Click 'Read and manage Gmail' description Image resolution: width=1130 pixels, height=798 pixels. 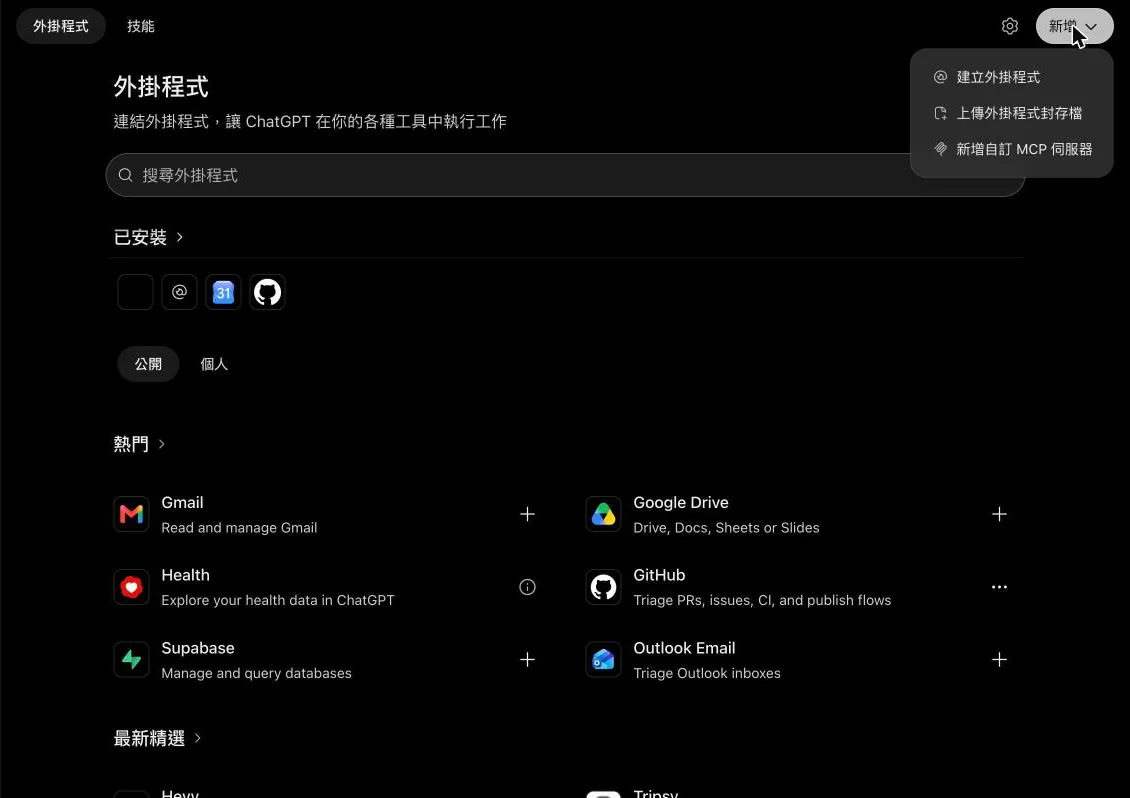239,528
